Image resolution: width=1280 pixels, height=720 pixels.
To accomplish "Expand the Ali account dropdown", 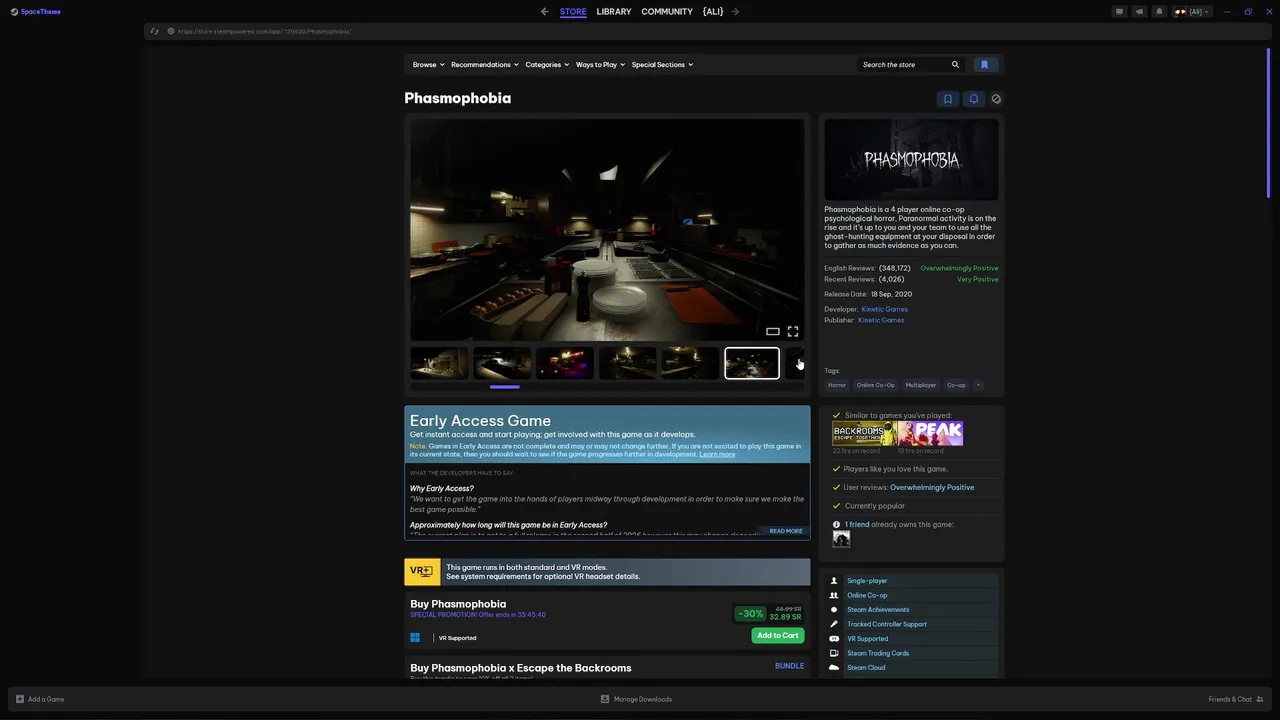I will pyautogui.click(x=1191, y=12).
